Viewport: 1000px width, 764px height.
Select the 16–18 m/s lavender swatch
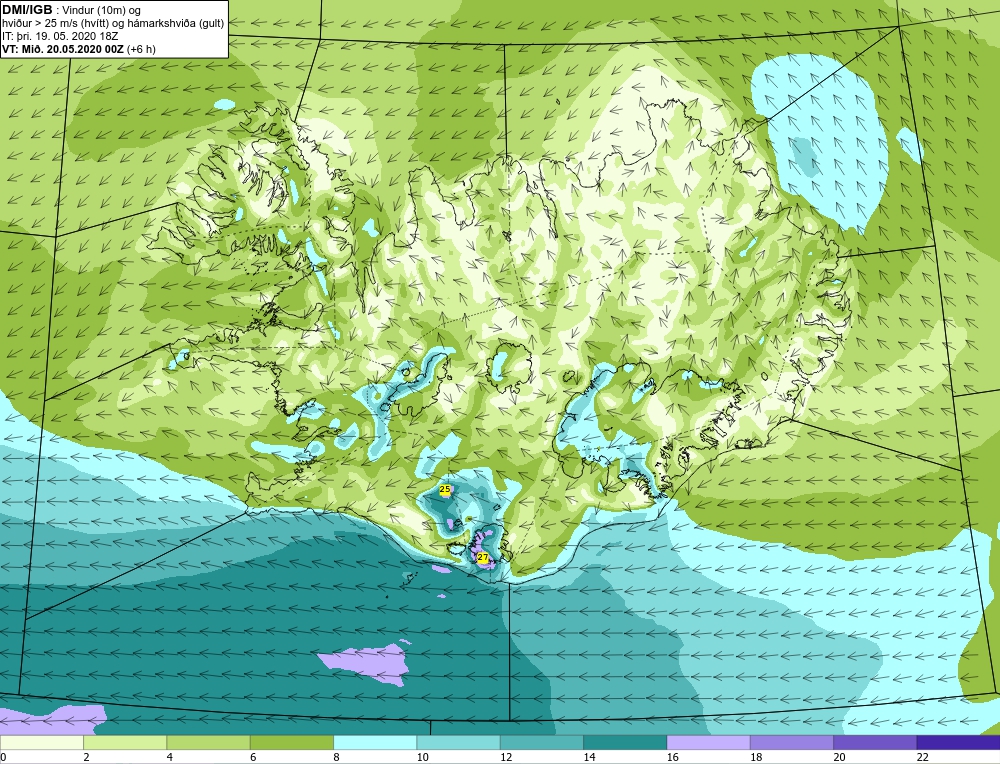click(709, 742)
